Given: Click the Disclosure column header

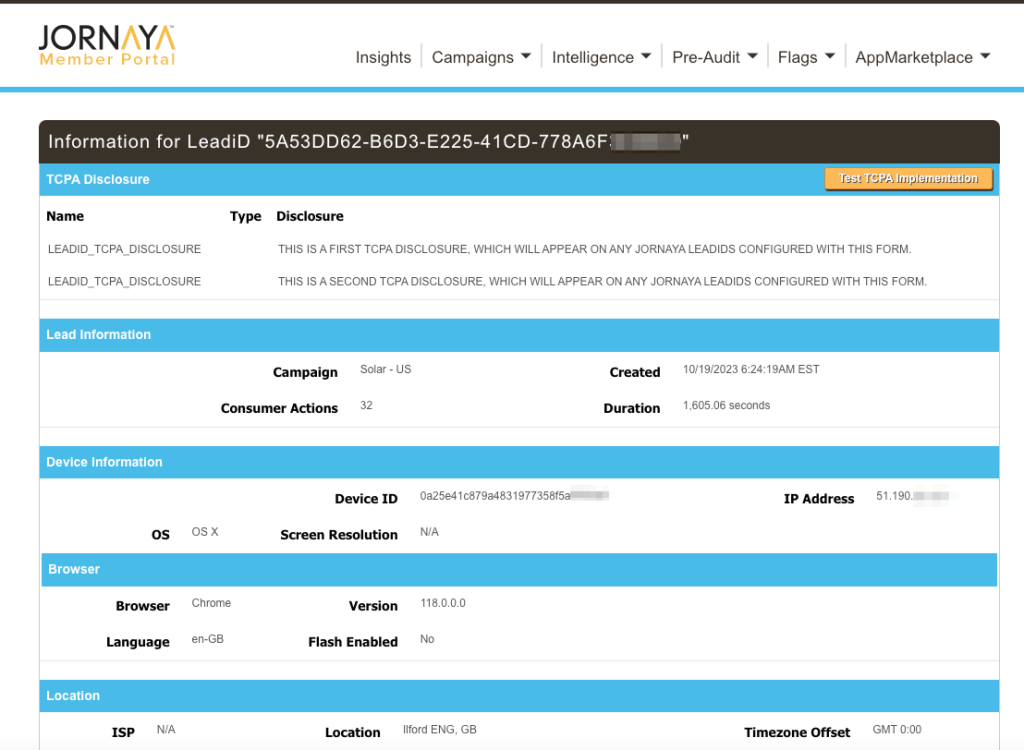Looking at the screenshot, I should point(310,216).
